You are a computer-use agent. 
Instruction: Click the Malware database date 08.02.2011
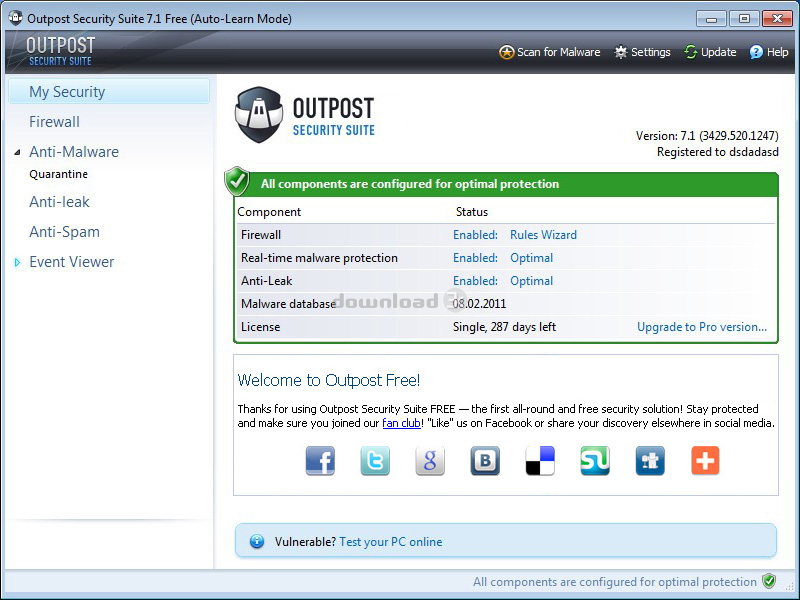480,304
